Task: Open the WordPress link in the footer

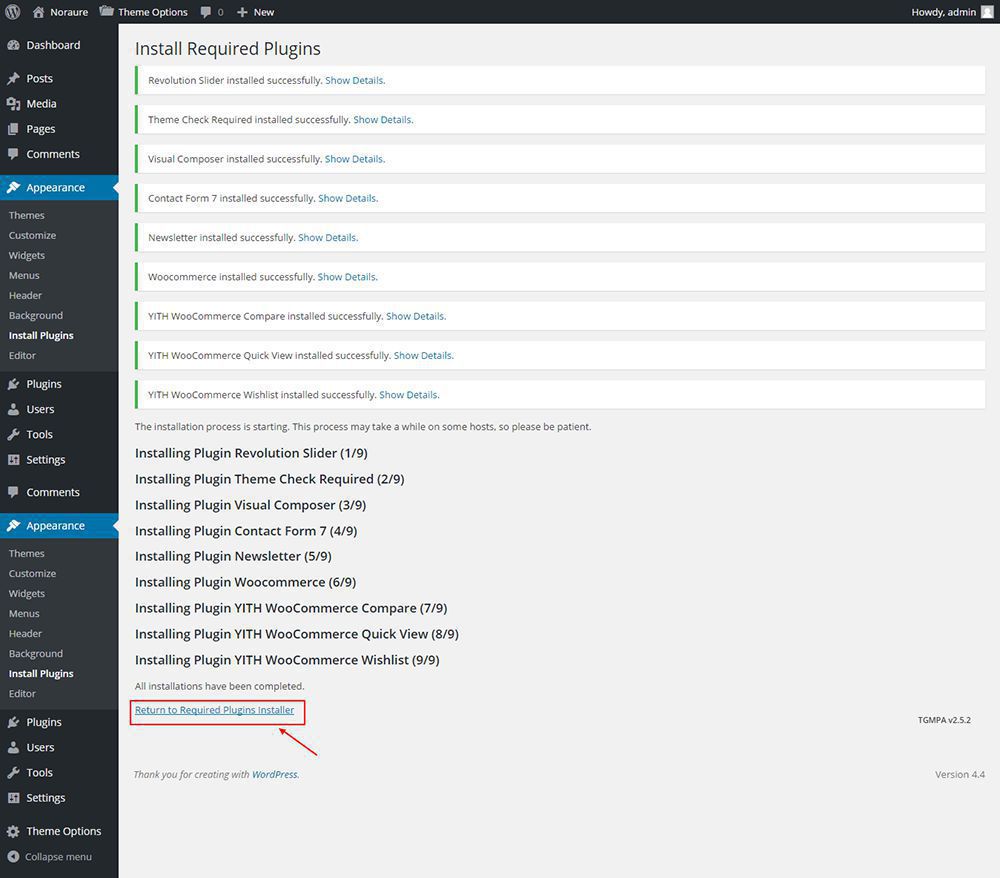Action: (274, 774)
